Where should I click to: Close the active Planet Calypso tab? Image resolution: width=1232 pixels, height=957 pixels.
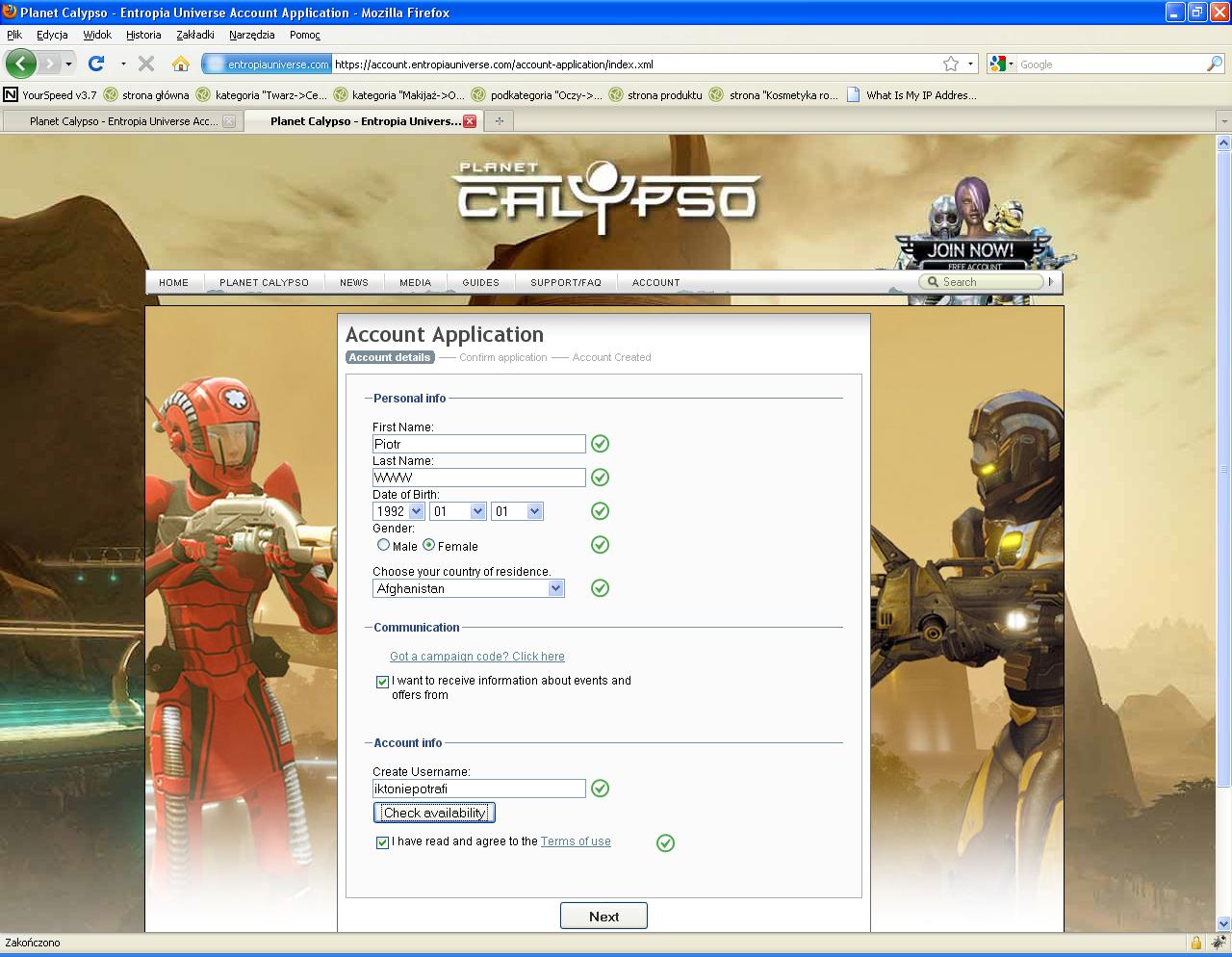pyautogui.click(x=470, y=121)
